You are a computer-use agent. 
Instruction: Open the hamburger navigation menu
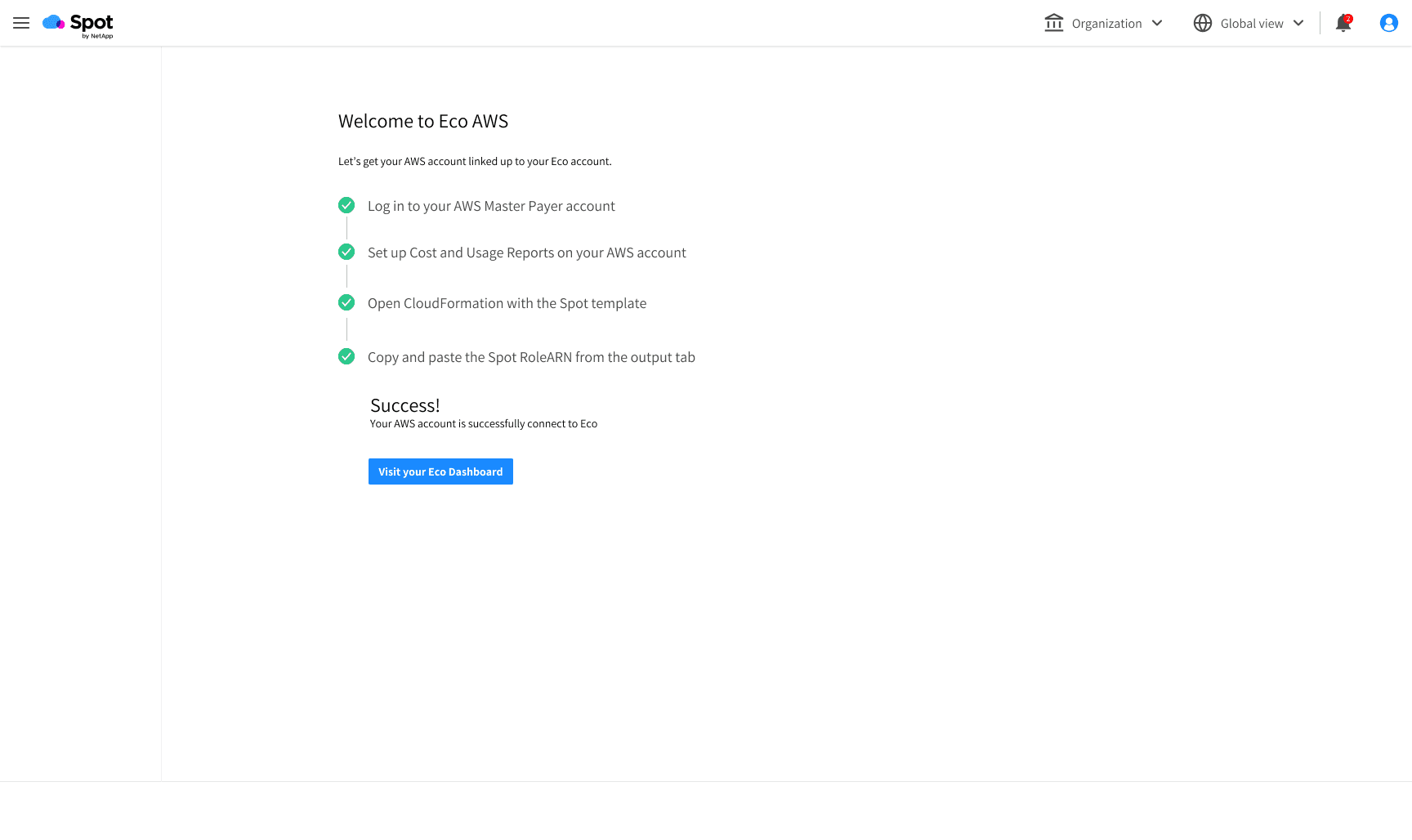20,23
